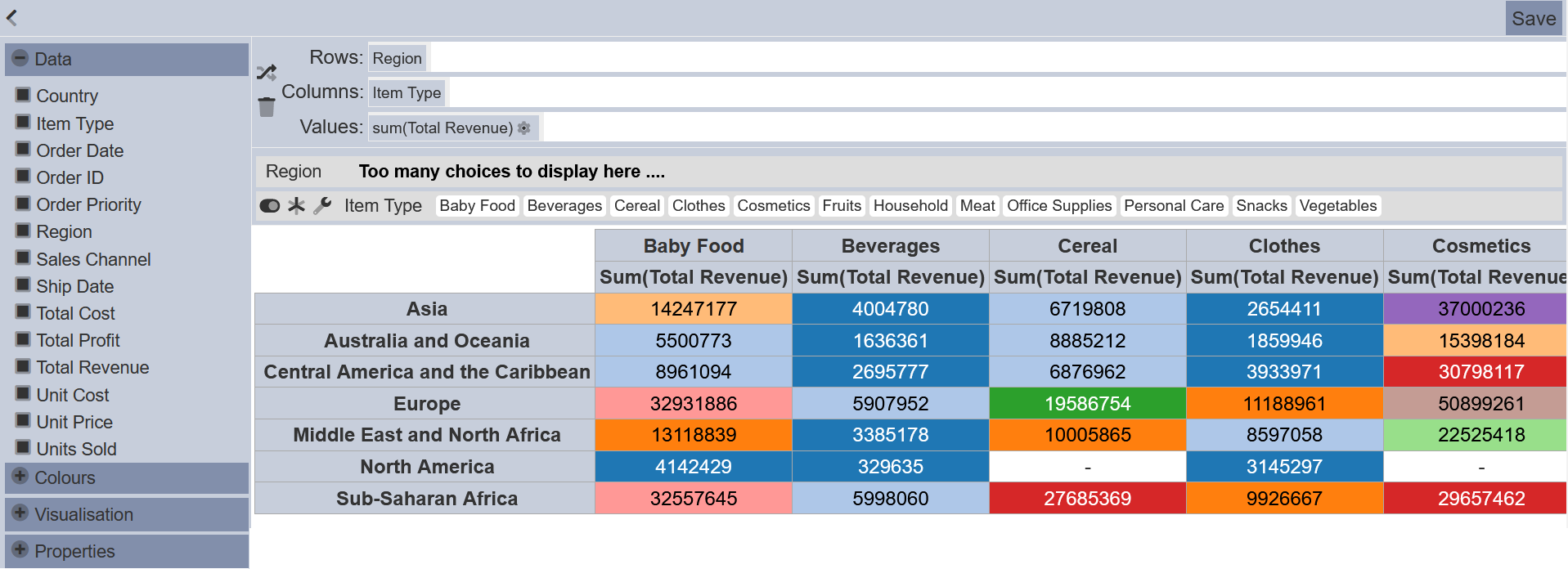The height and width of the screenshot is (569, 1568).
Task: Toggle the Snacks filter choice
Action: click(1261, 205)
